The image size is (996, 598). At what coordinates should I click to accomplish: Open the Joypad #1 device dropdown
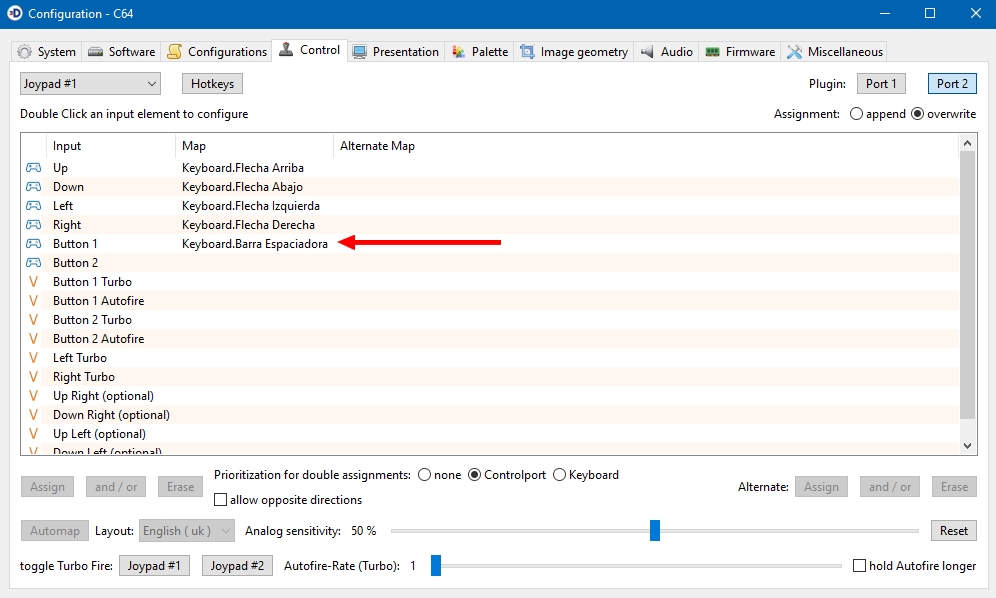tap(90, 84)
